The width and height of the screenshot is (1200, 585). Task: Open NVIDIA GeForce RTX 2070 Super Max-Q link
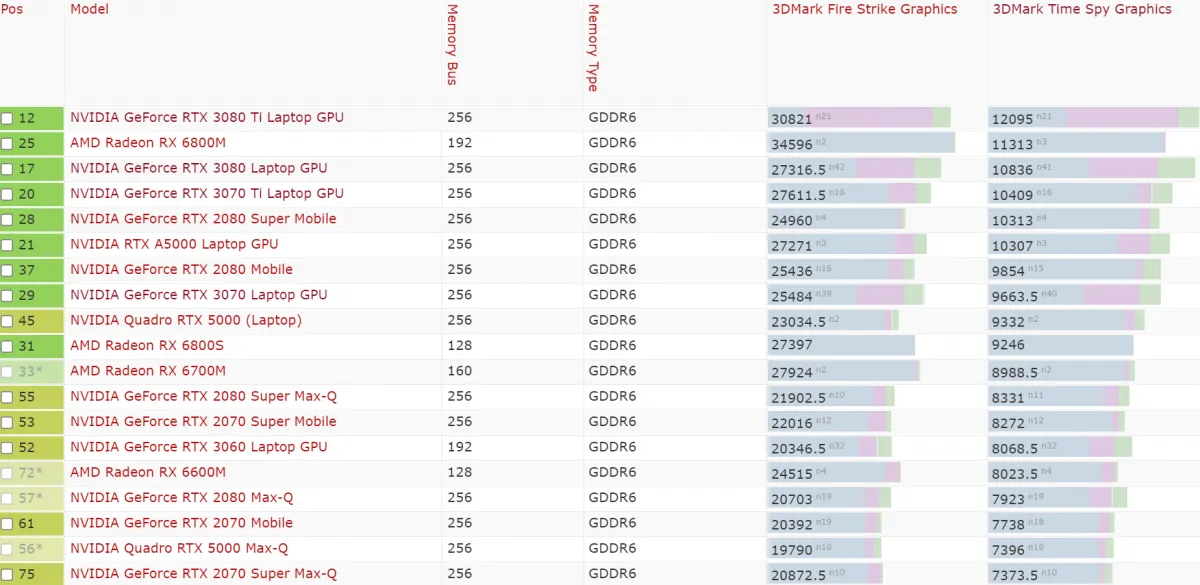(204, 573)
